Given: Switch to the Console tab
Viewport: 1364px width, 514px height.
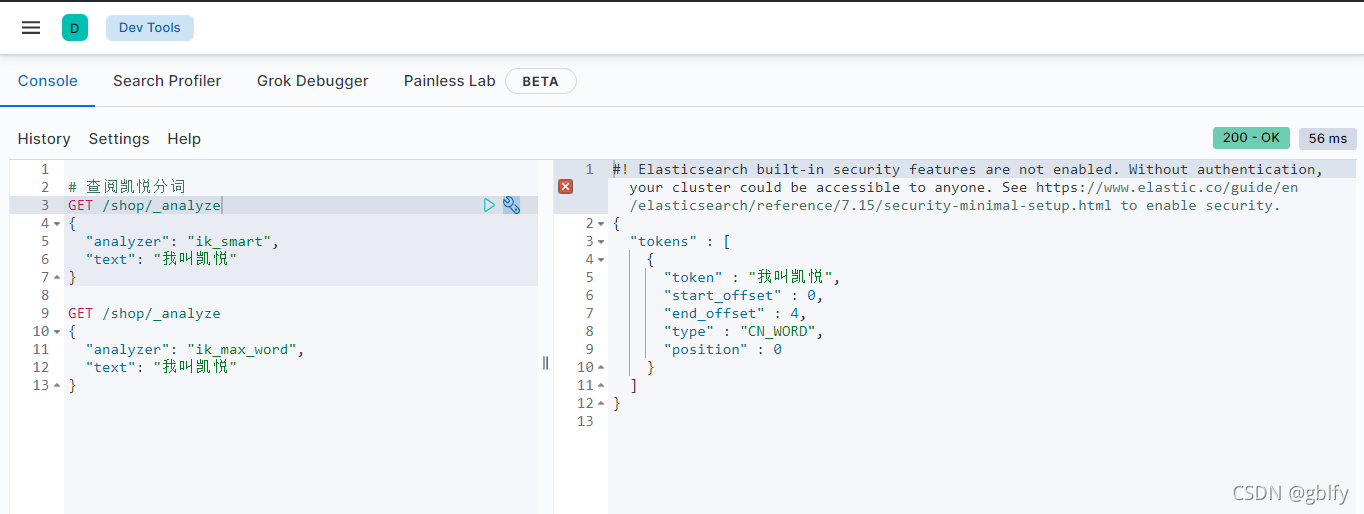Looking at the screenshot, I should pos(48,81).
